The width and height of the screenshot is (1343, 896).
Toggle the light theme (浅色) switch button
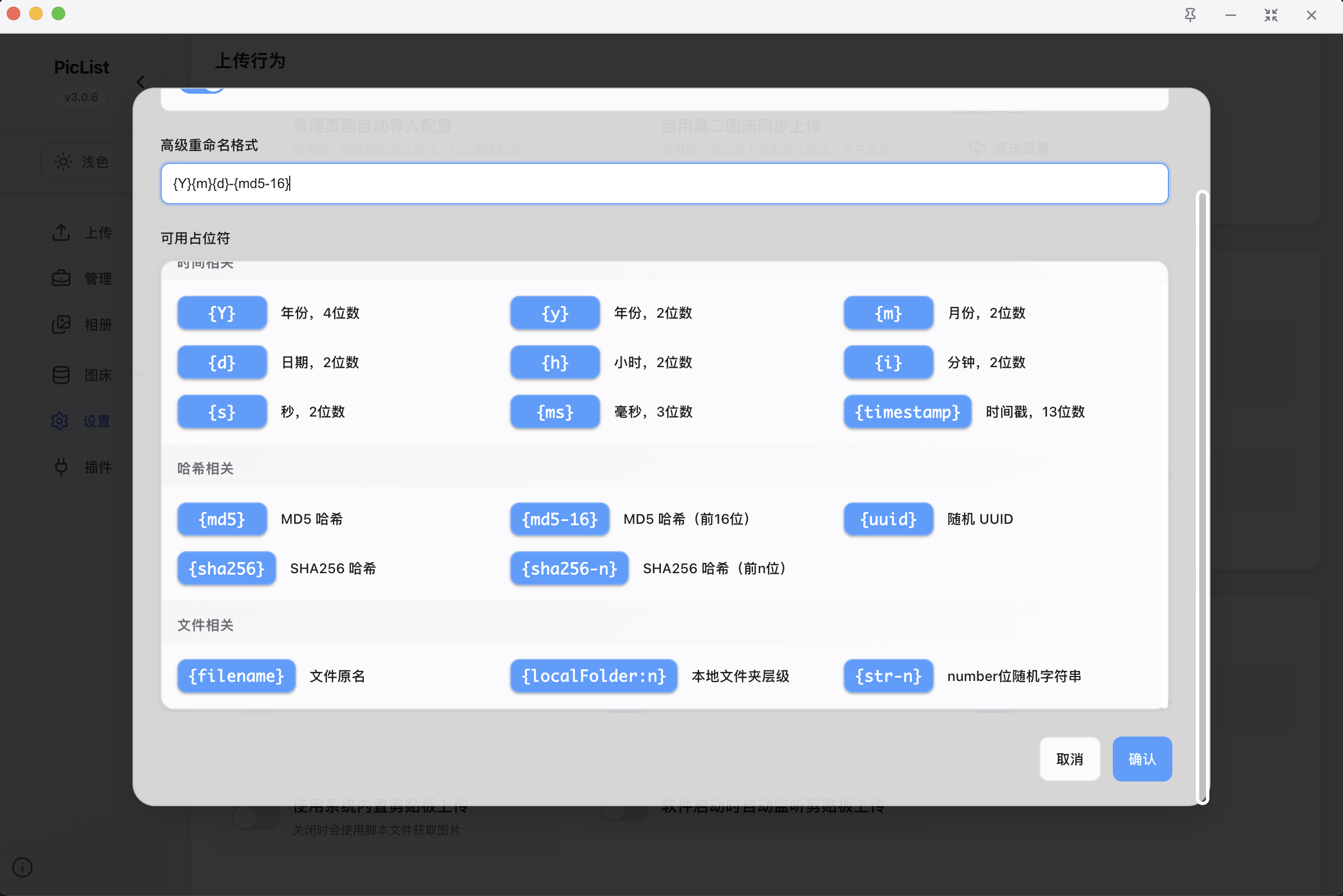(x=82, y=162)
